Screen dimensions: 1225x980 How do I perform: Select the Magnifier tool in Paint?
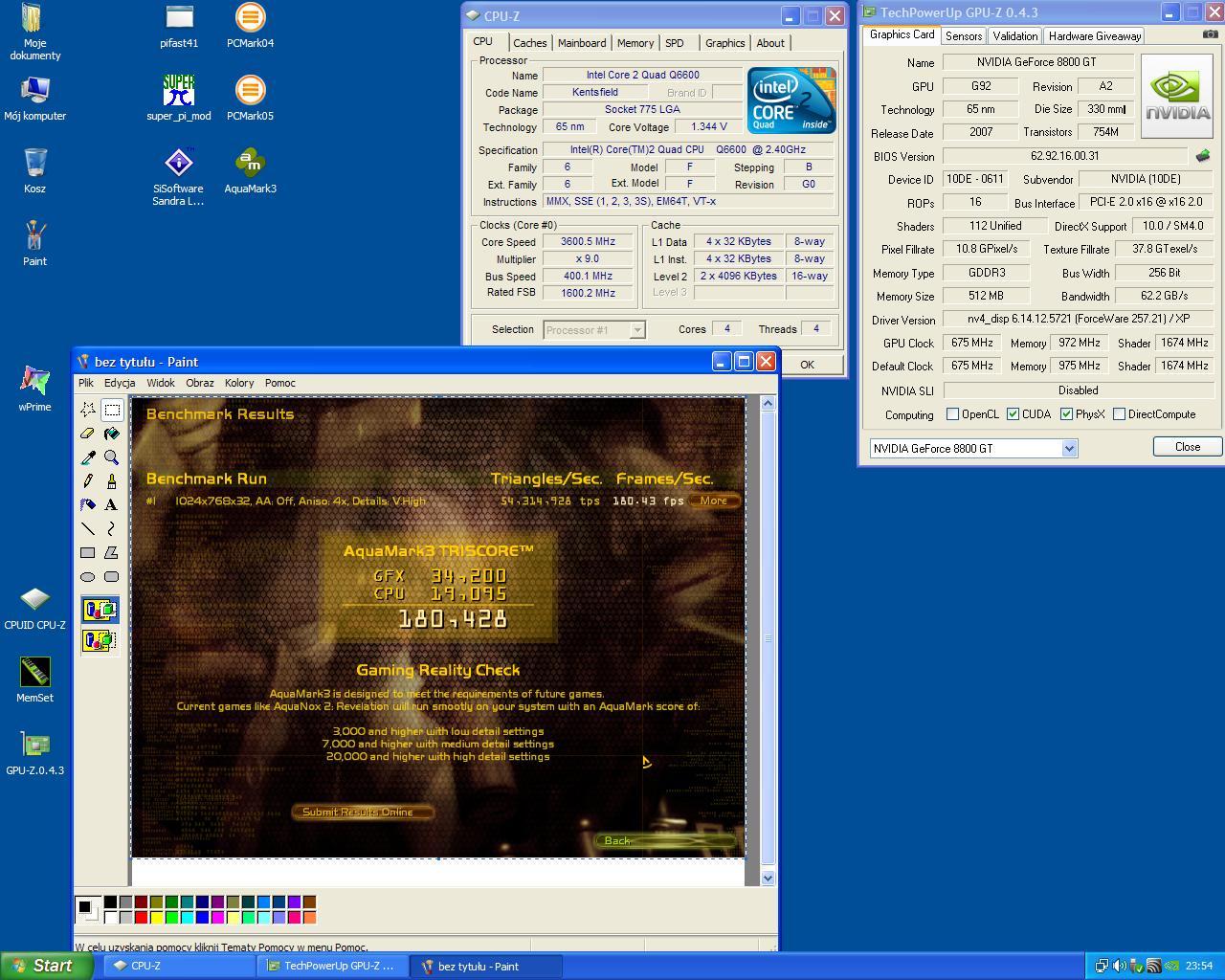(112, 457)
